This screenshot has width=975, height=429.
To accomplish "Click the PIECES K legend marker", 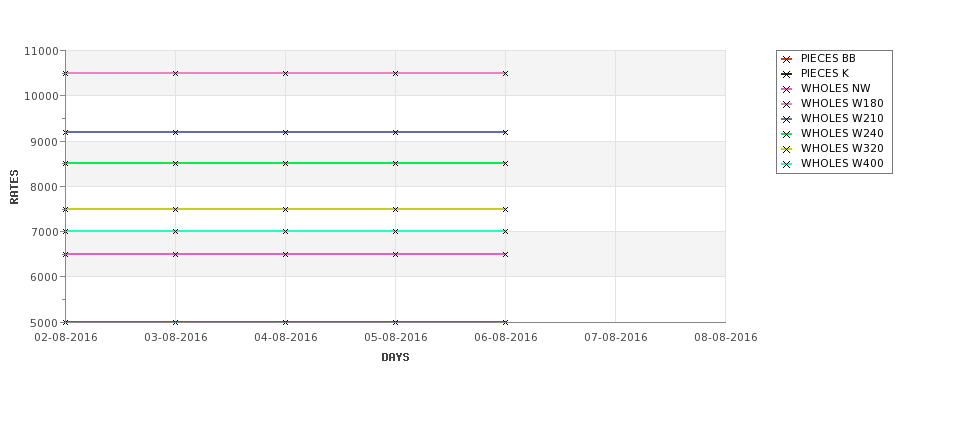I will pyautogui.click(x=787, y=74).
